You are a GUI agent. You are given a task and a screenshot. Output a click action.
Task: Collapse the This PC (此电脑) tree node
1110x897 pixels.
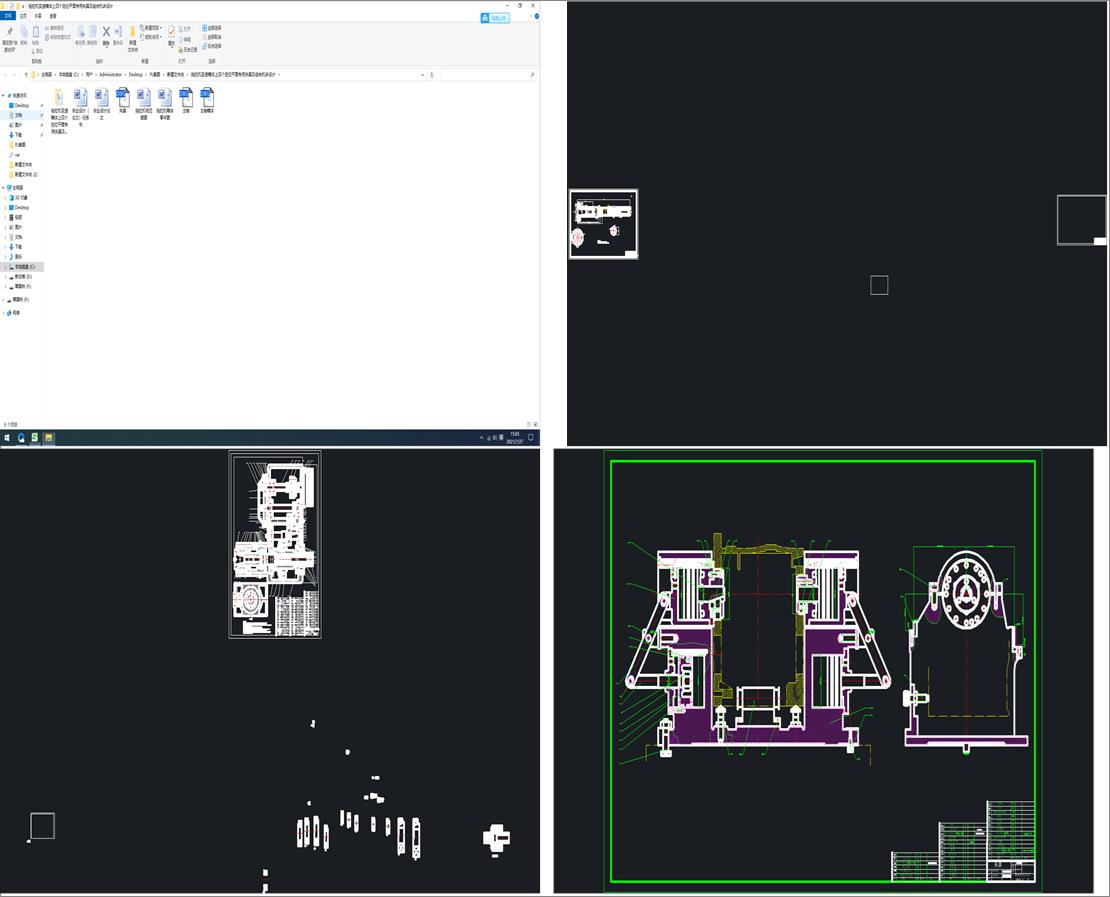(x=4, y=188)
